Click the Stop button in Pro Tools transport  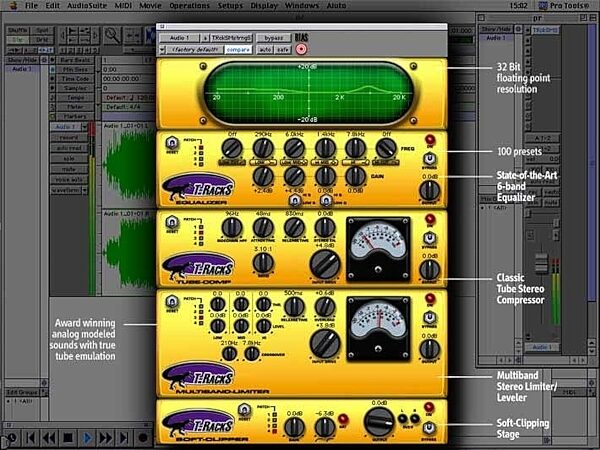(x=68, y=437)
